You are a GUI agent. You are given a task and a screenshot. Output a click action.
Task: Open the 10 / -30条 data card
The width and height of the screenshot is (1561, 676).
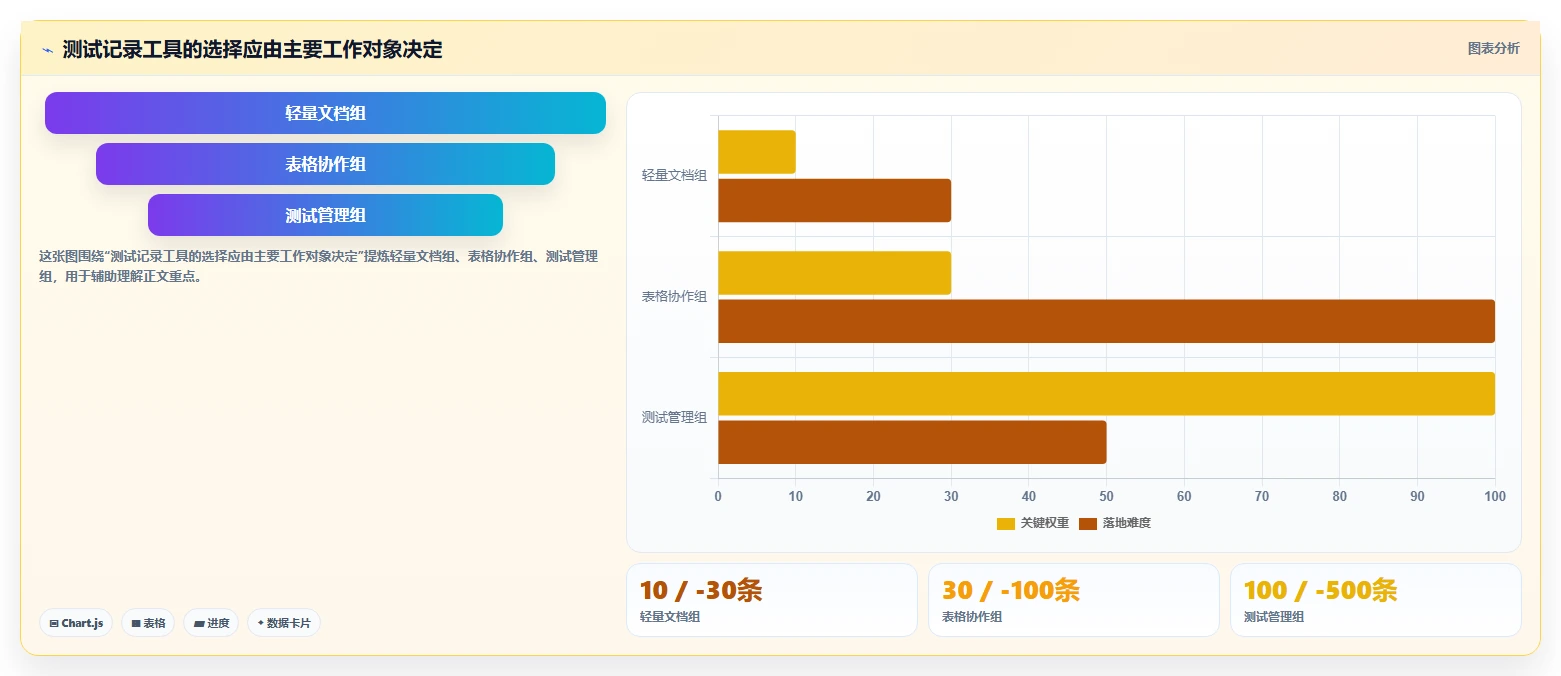(x=772, y=600)
